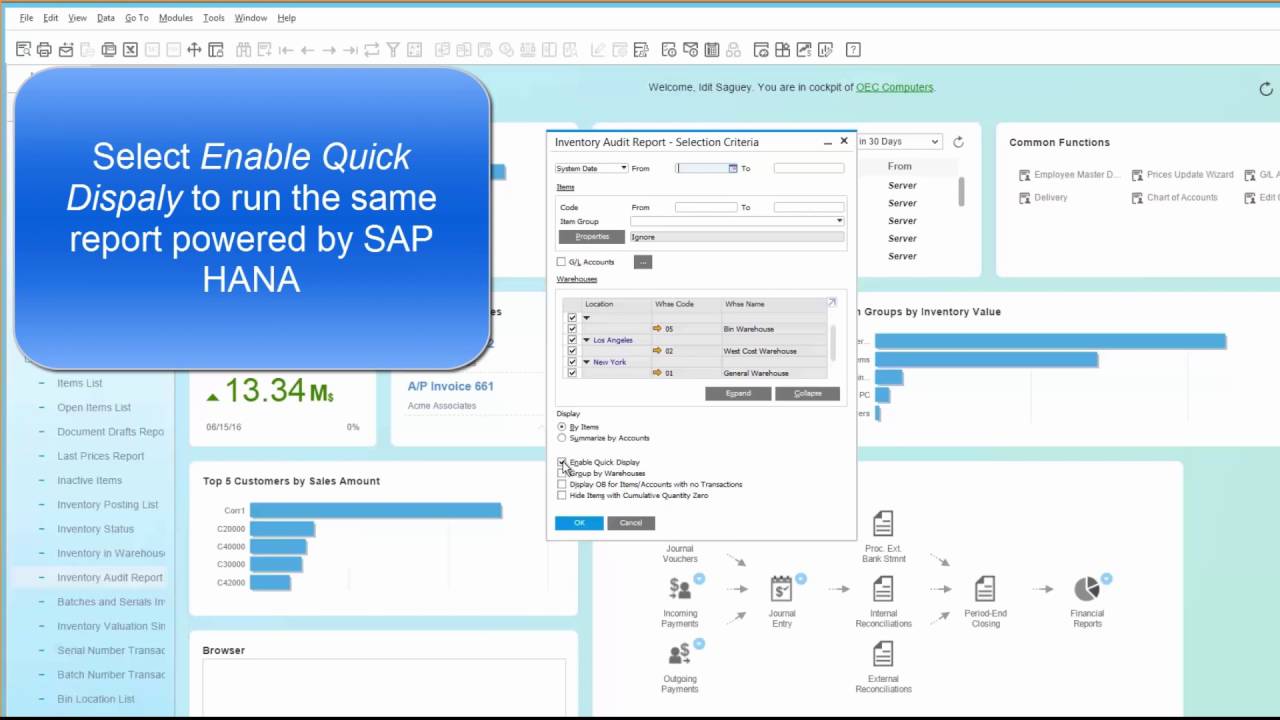Toggle the Enable Quick Display checkbox

562,462
